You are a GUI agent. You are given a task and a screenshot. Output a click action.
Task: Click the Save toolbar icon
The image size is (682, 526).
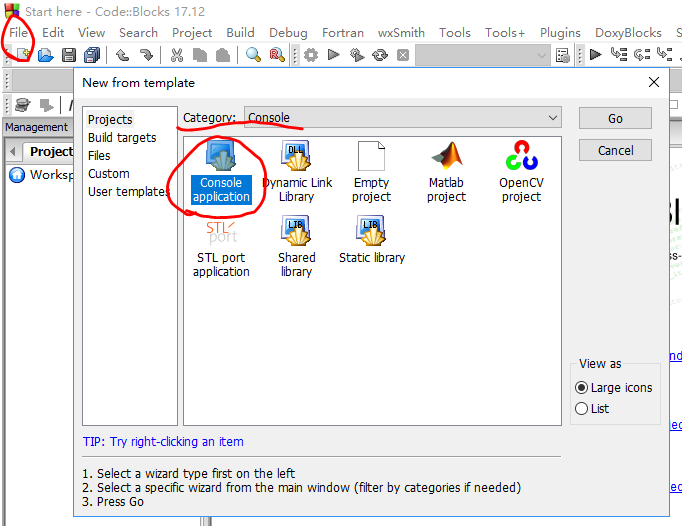69,55
